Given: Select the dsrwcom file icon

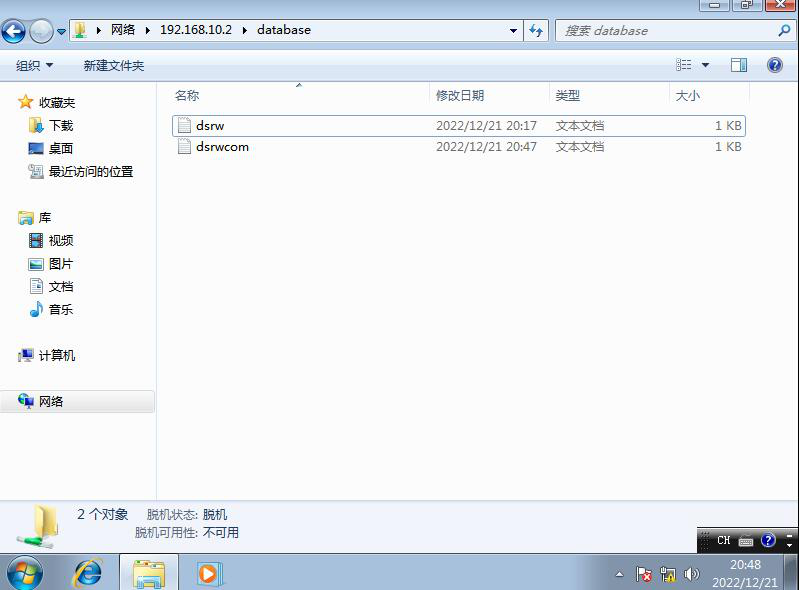Looking at the screenshot, I should (x=184, y=147).
